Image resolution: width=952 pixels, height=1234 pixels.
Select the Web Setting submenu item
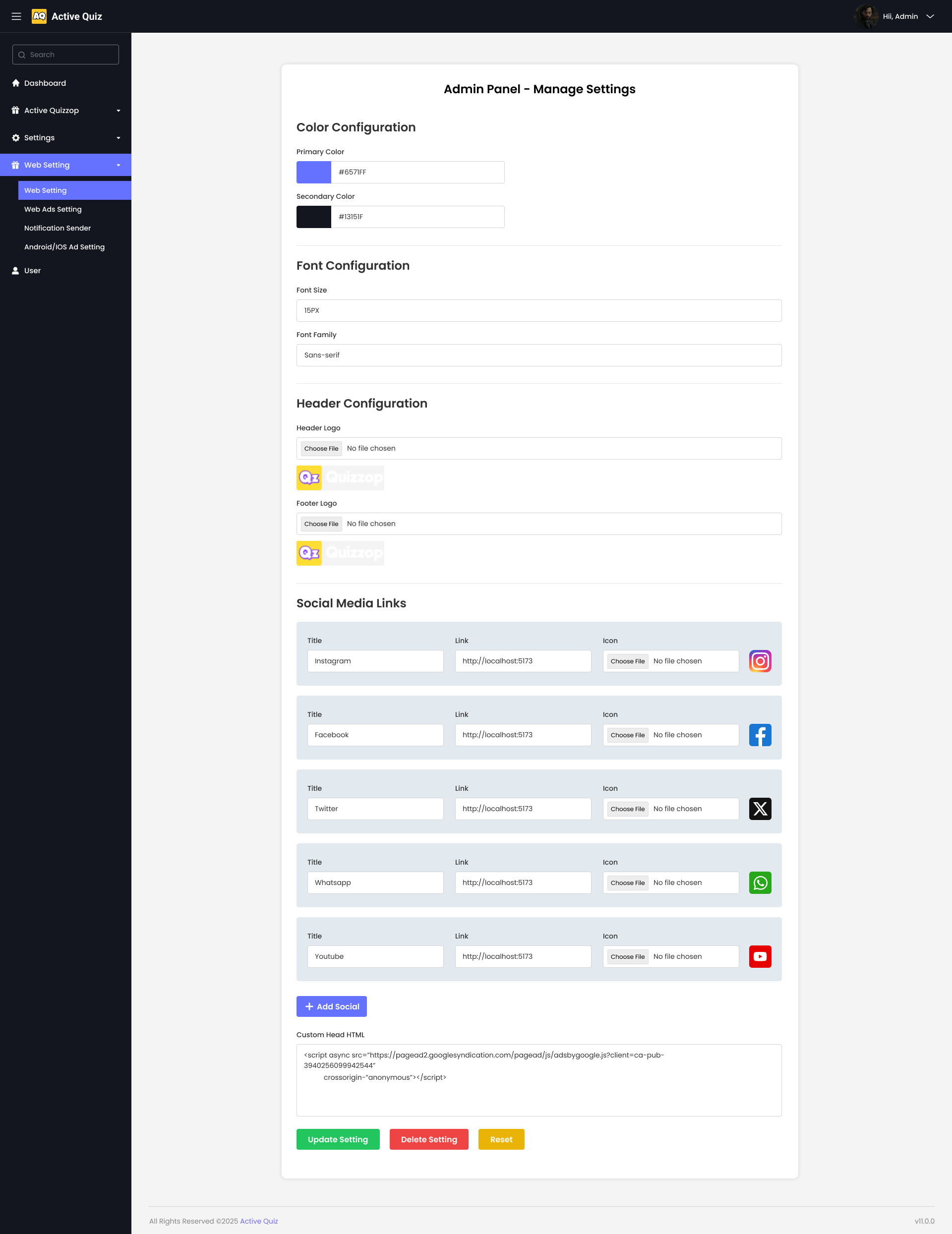click(x=74, y=190)
